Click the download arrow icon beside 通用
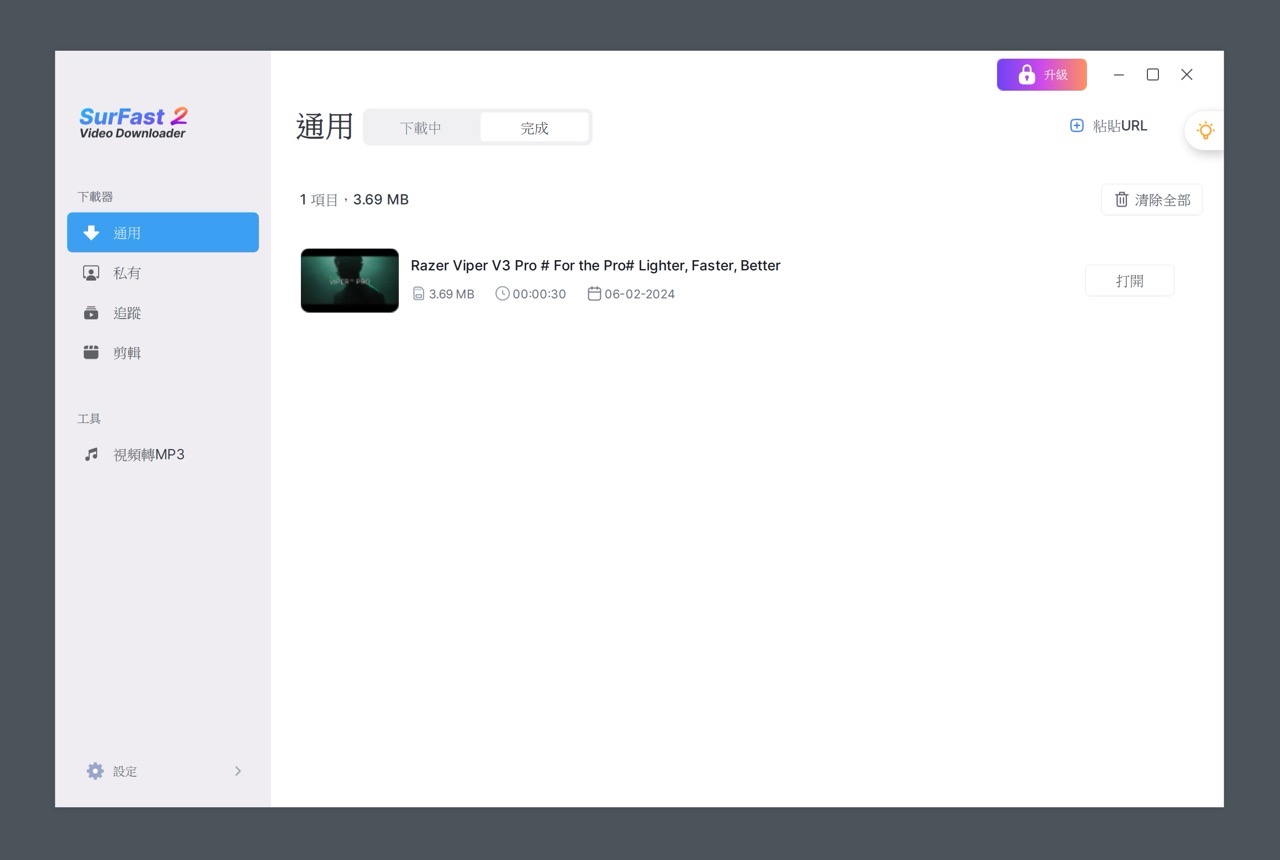This screenshot has height=860, width=1280. point(91,232)
